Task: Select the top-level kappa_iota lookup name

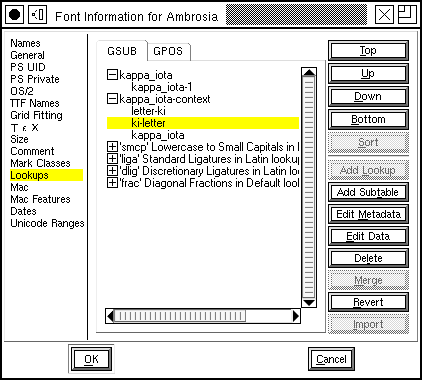Action: pyautogui.click(x=146, y=75)
